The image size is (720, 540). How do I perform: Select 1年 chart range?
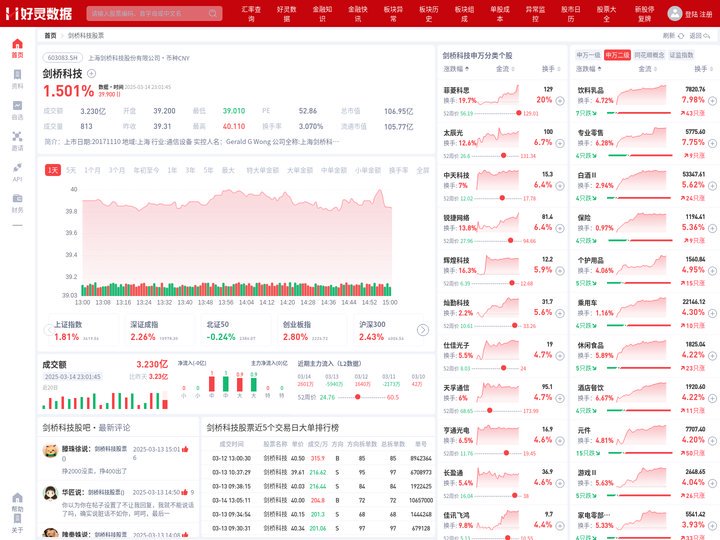tap(172, 170)
